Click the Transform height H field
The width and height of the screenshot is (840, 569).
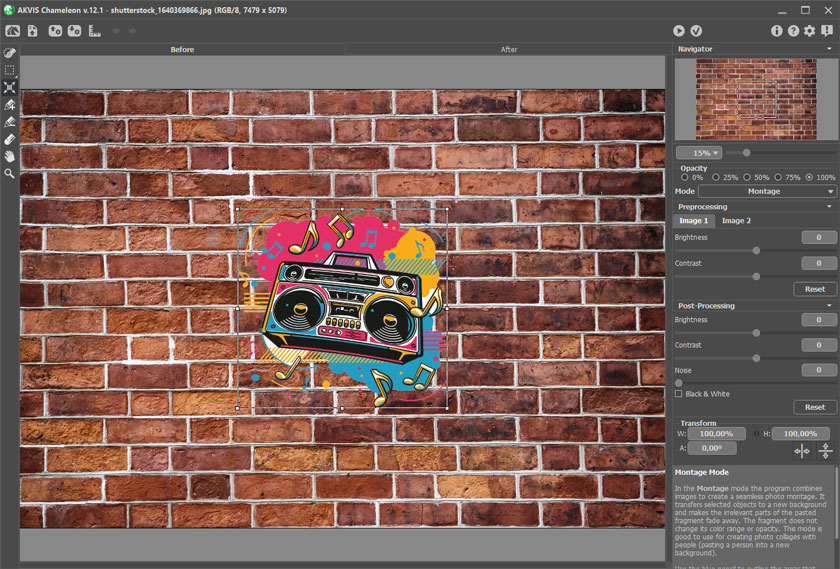801,433
